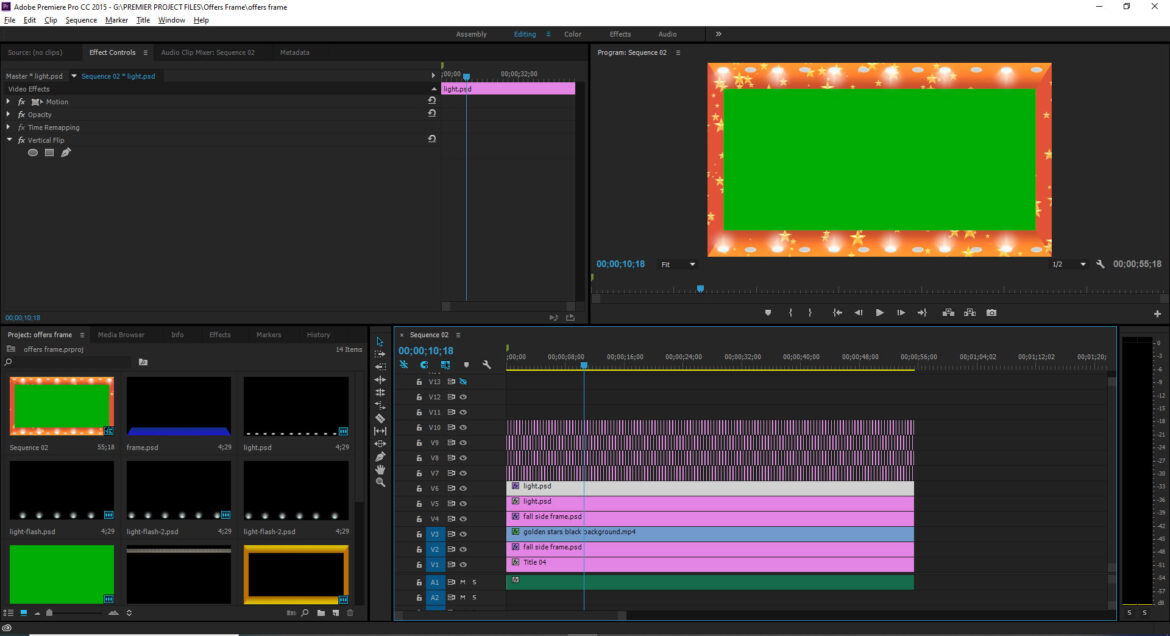Create ellipse mask under Vertical Flip

[x=33, y=153]
